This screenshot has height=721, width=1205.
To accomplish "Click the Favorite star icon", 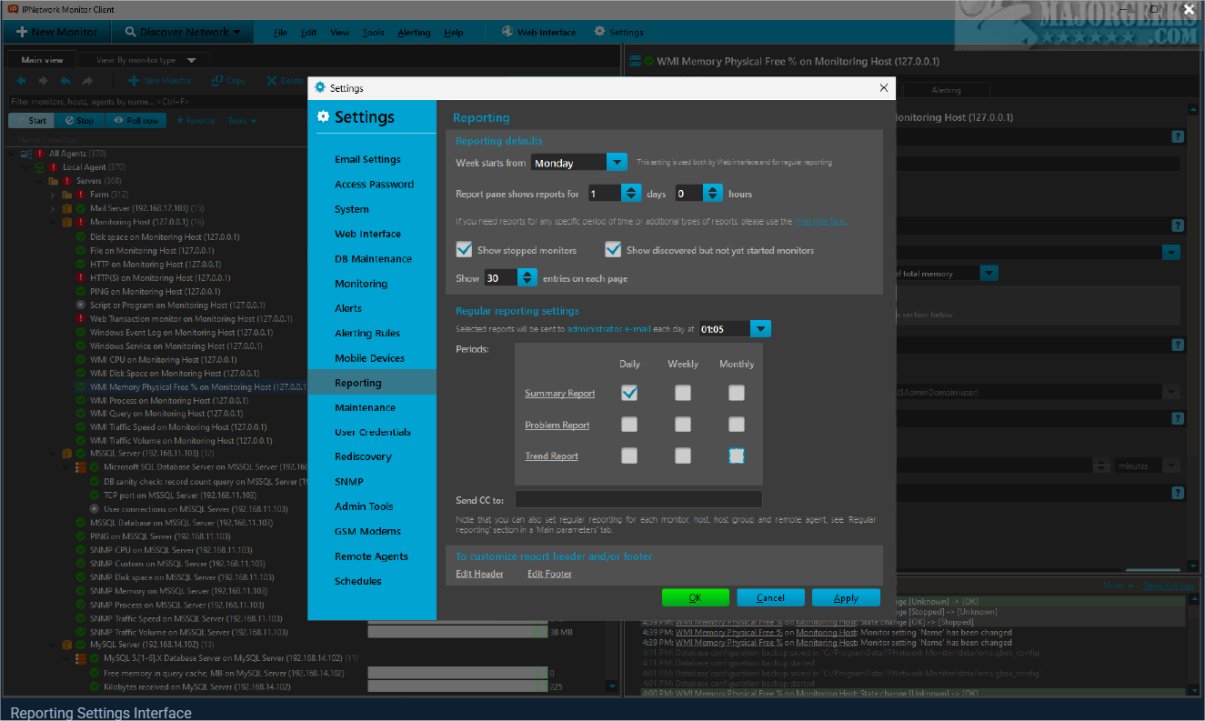I will click(180, 121).
